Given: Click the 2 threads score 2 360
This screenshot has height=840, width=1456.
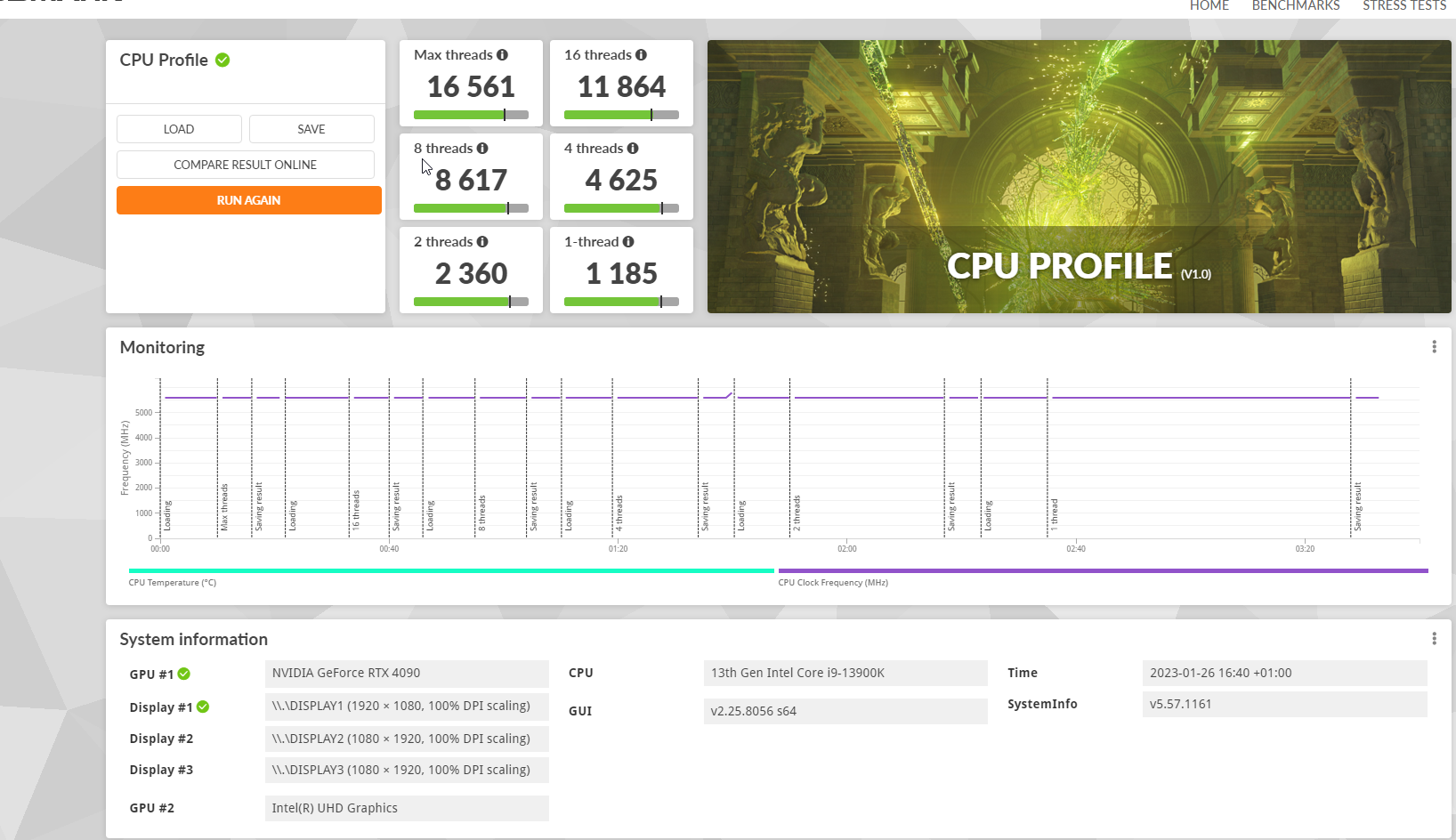Looking at the screenshot, I should tap(471, 274).
